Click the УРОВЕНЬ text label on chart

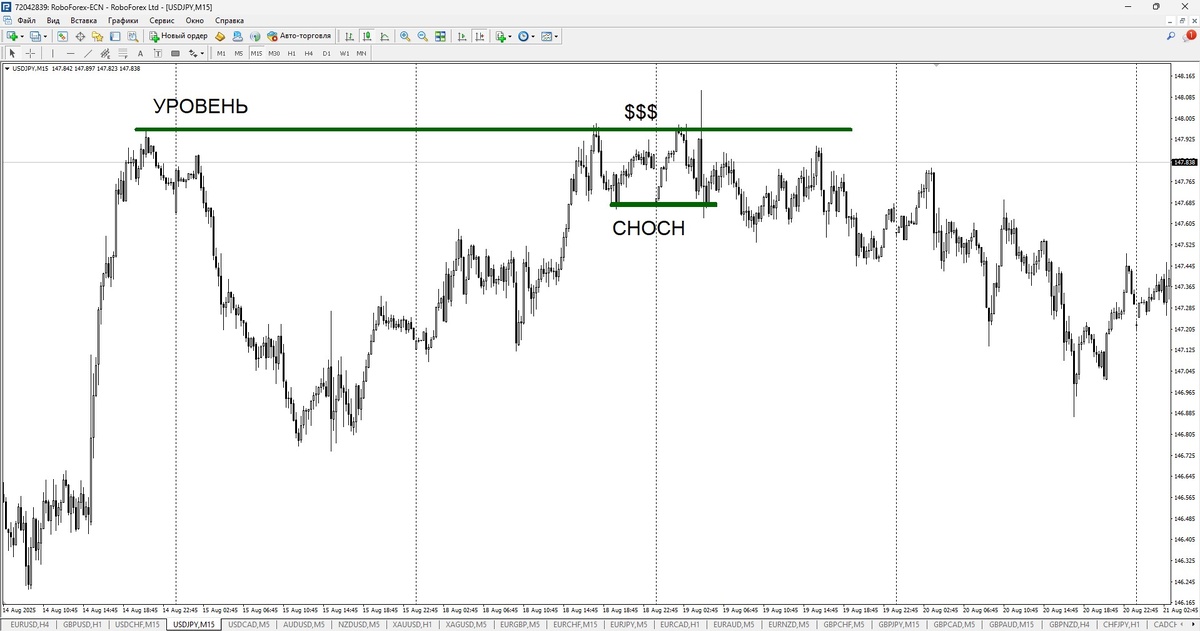(200, 106)
